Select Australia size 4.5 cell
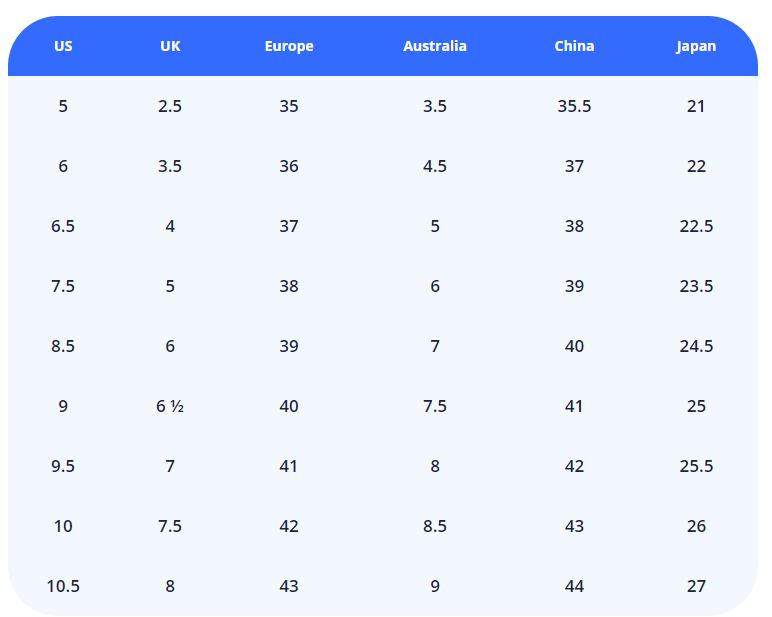772x617 pixels. point(435,166)
